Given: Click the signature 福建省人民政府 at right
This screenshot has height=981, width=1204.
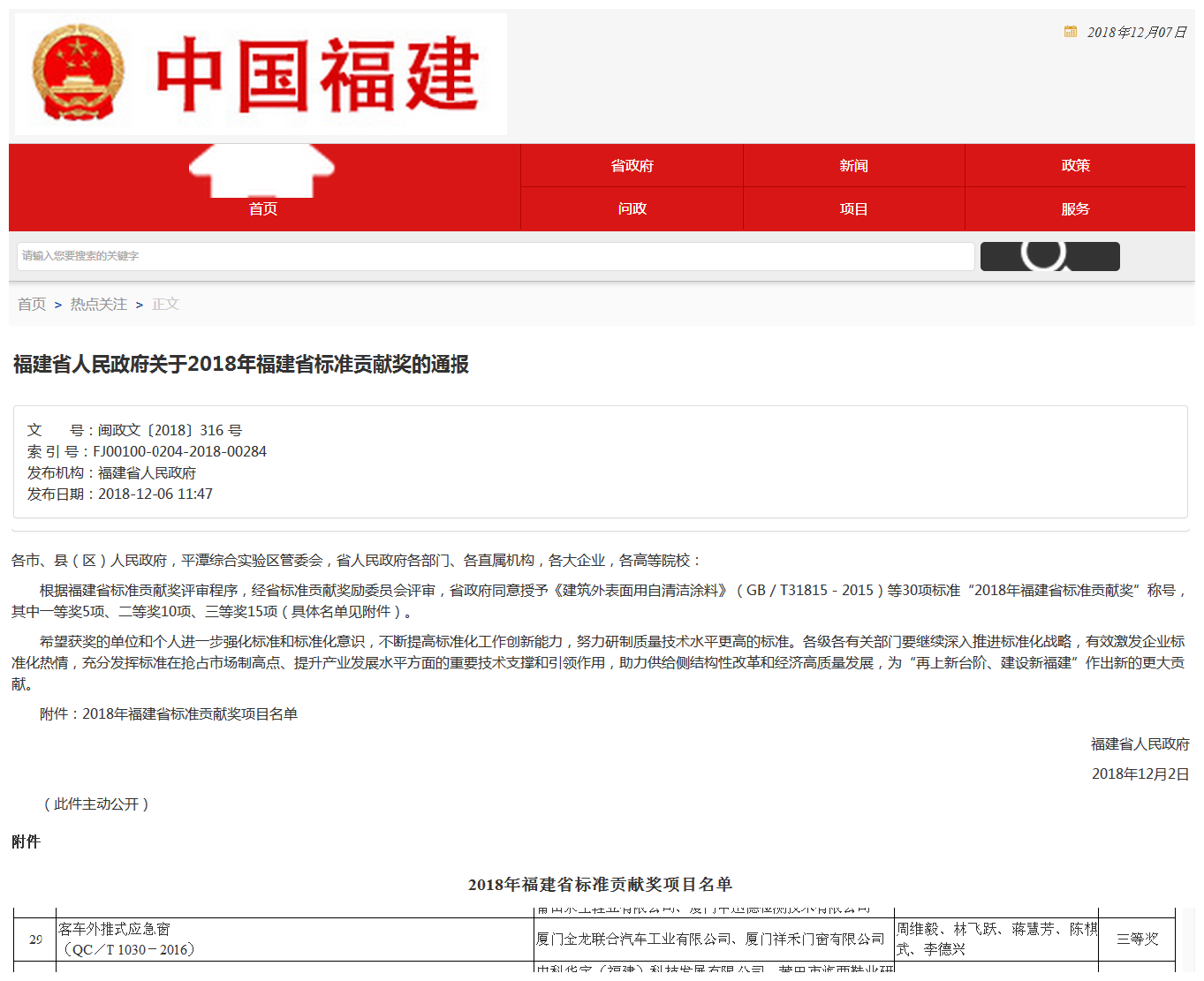Looking at the screenshot, I should click(x=1140, y=743).
